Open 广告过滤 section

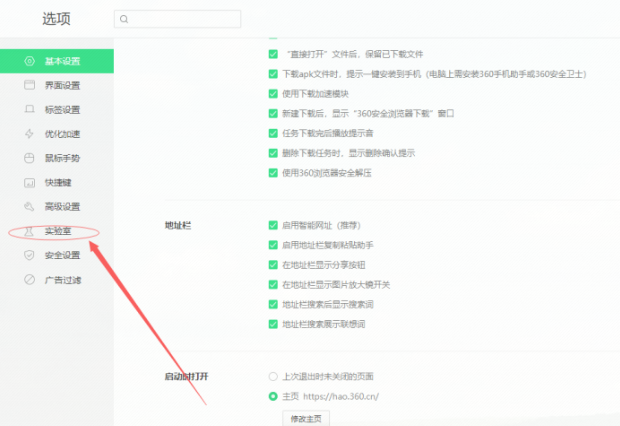pyautogui.click(x=57, y=280)
